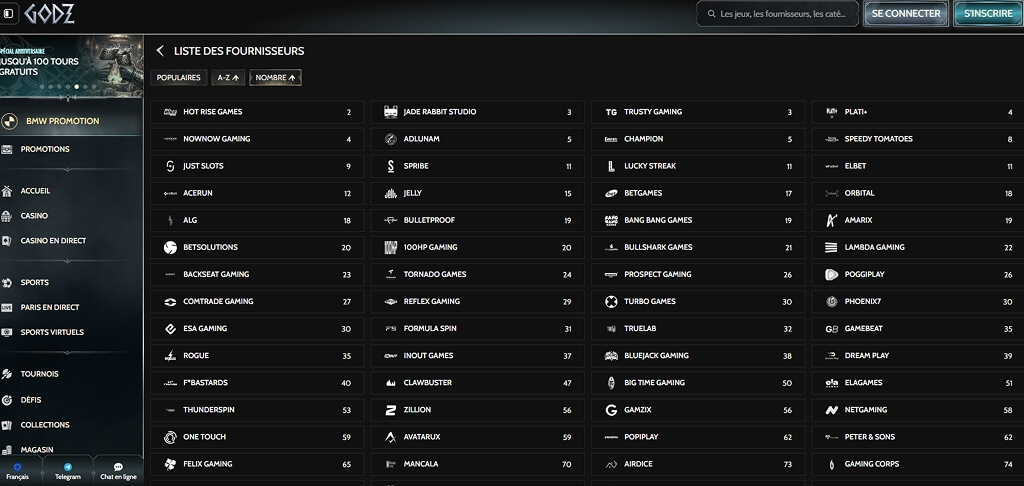This screenshot has width=1024, height=486.
Task: Open the Amarix provider
Action: pos(918,221)
